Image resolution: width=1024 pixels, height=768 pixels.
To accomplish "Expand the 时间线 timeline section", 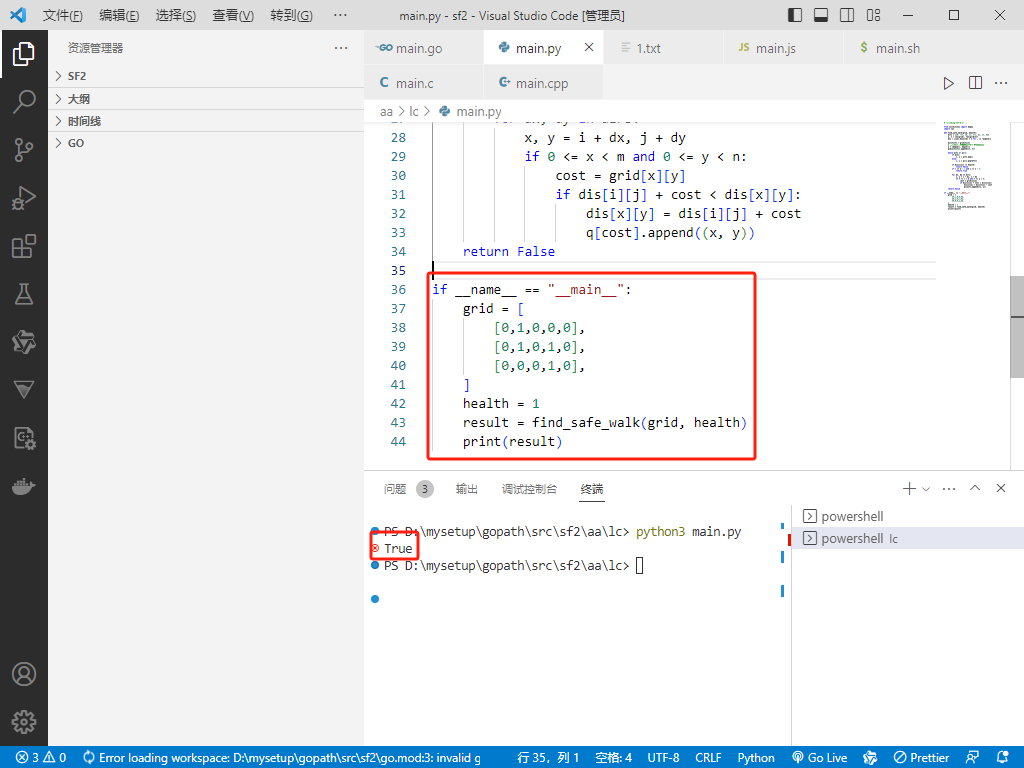I will point(206,121).
